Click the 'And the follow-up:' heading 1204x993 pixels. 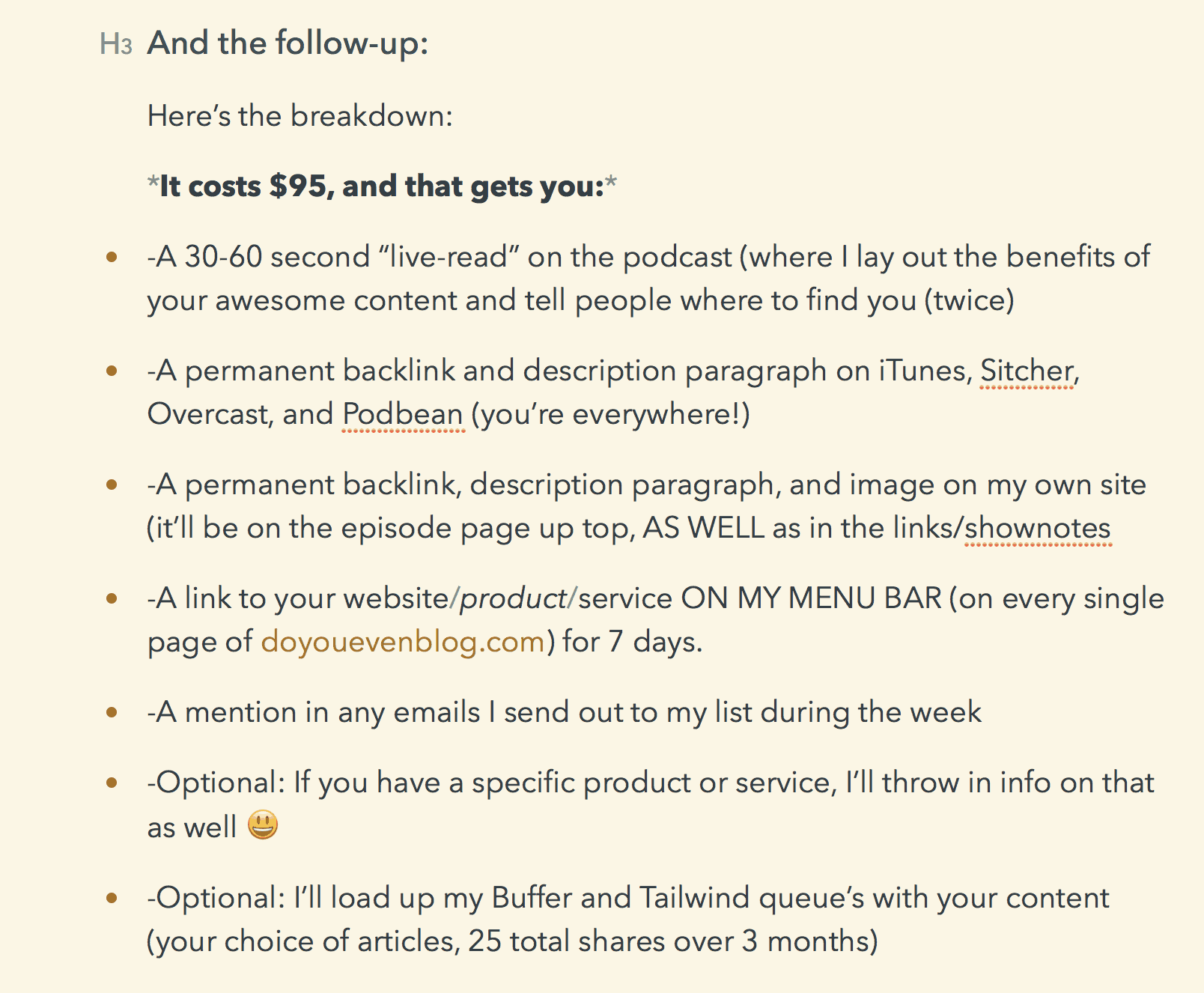(288, 43)
